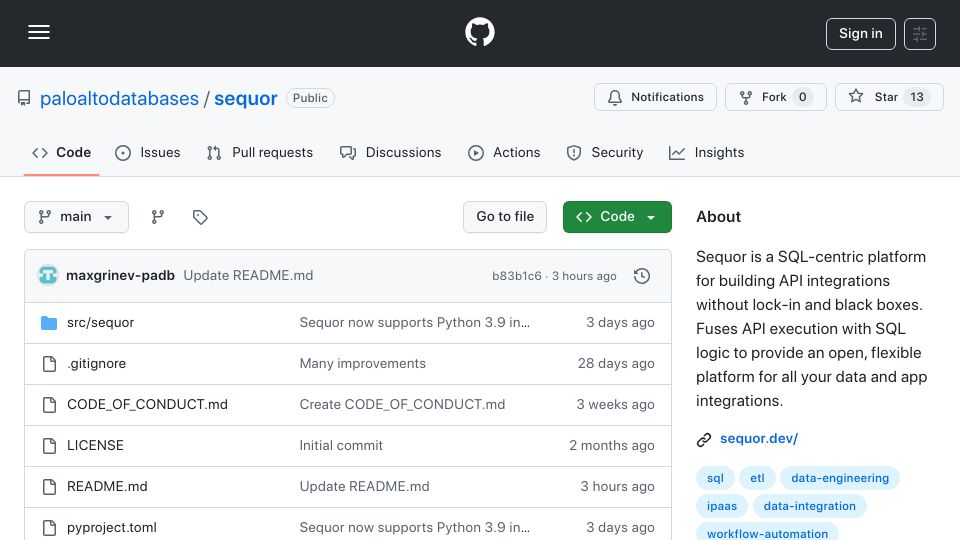Viewport: 960px width, 540px height.
Task: Open the Discussions tab
Action: pos(391,152)
